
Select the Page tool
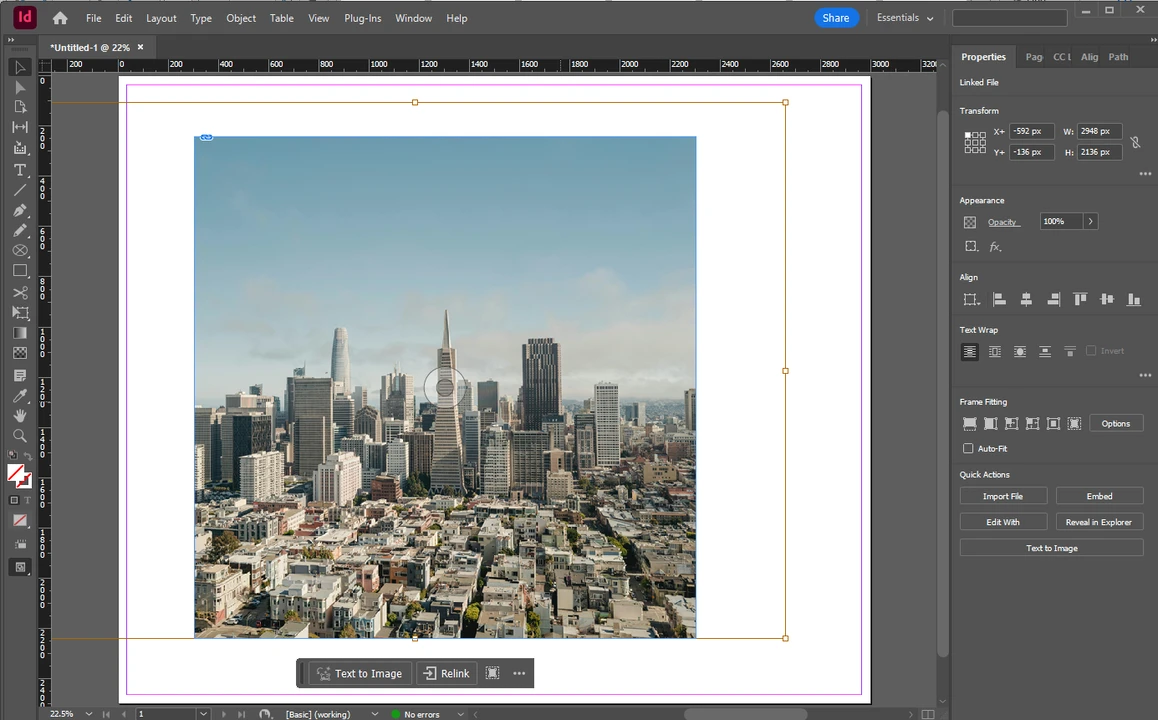[20, 107]
